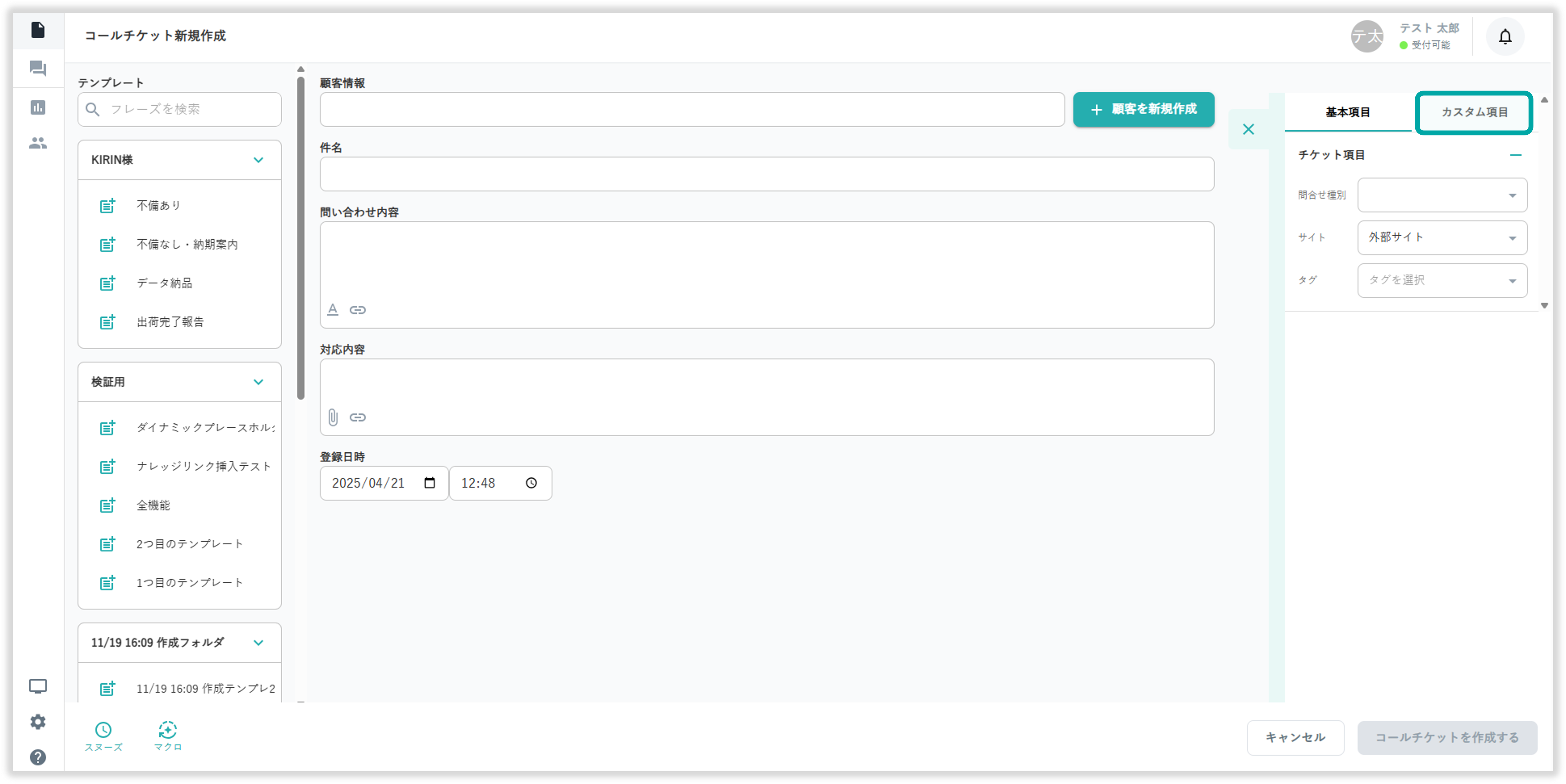The height and width of the screenshot is (784, 1566).
Task: Open settings gear in sidebar
Action: point(38,722)
